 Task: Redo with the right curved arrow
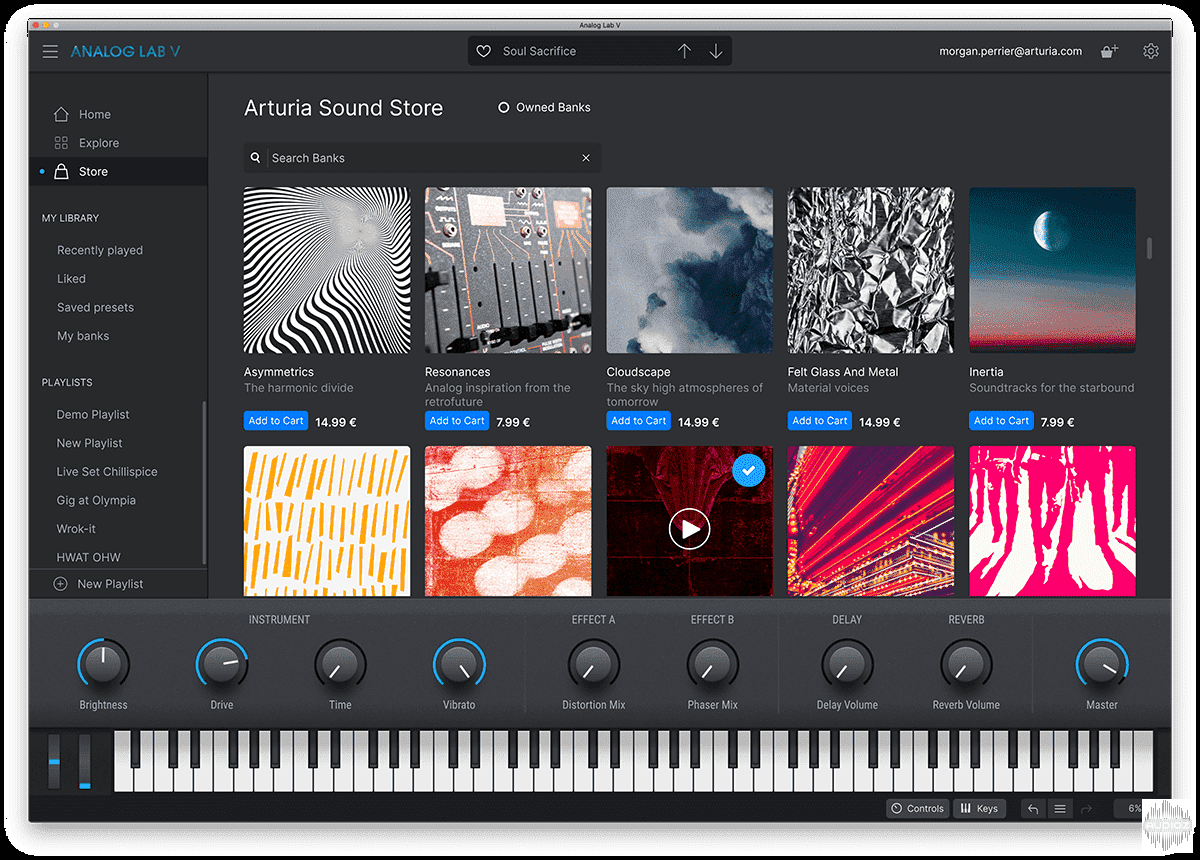(x=1086, y=809)
